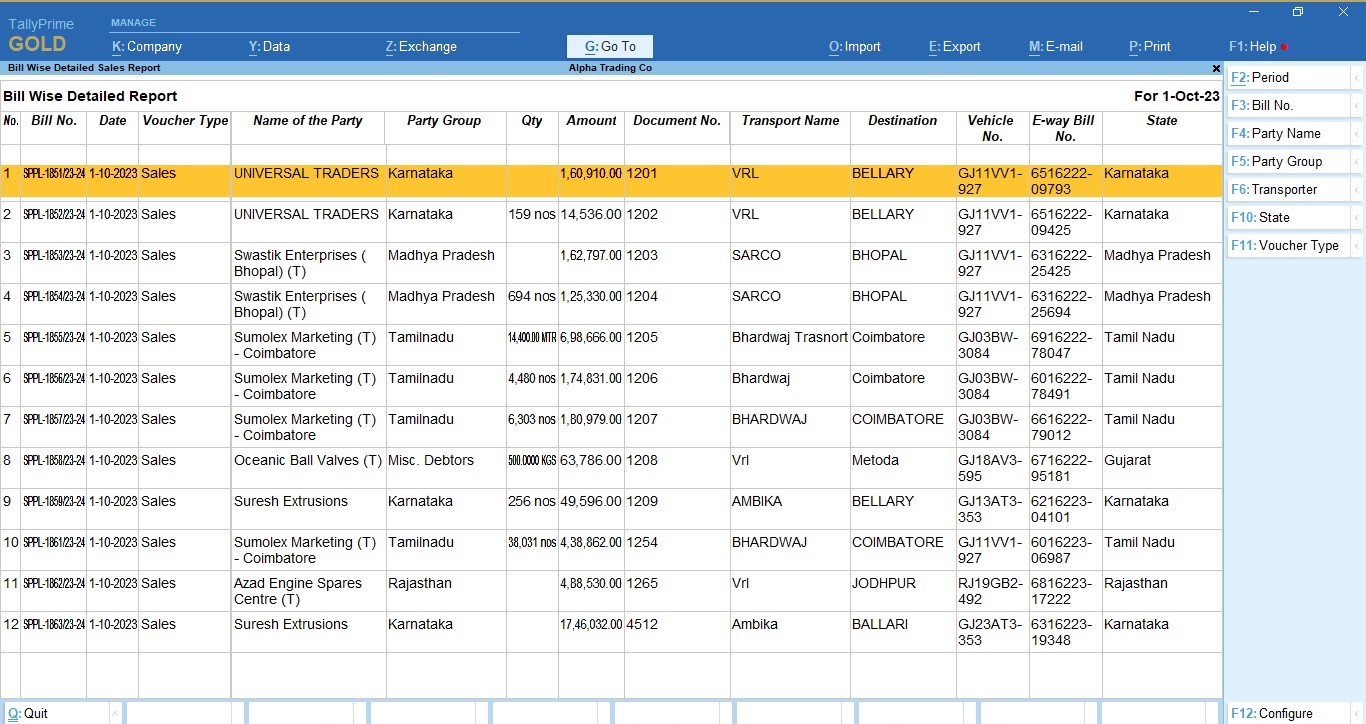Viewport: 1366px width, 724px height.
Task: Open the Go To search button
Action: click(x=609, y=46)
